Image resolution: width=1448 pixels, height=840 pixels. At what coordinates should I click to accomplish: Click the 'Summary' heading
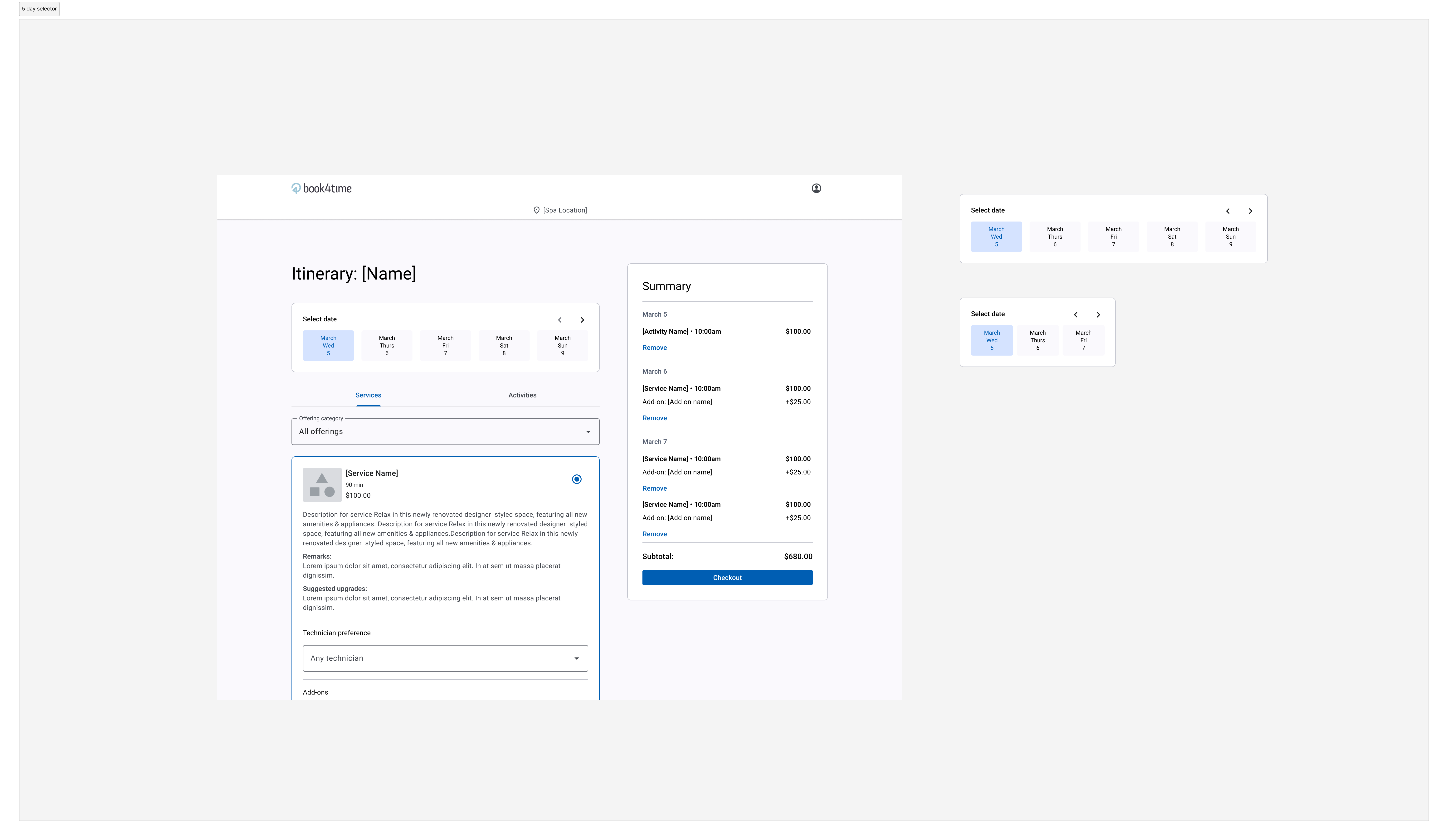pyautogui.click(x=666, y=286)
